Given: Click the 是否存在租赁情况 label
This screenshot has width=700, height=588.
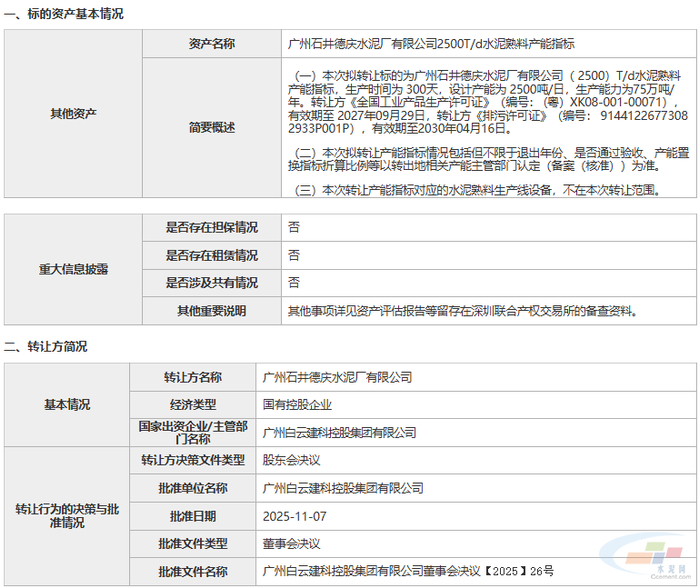Looking at the screenshot, I should pyautogui.click(x=212, y=255).
